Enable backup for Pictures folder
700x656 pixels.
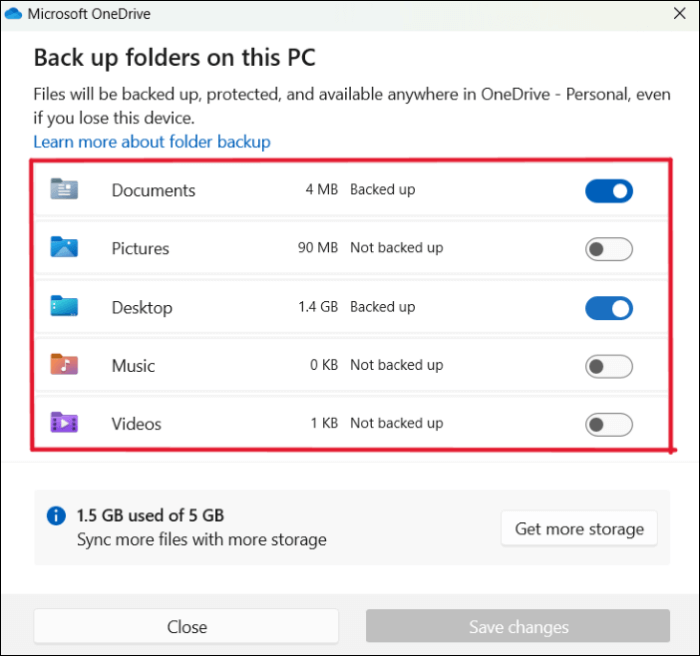click(x=608, y=249)
